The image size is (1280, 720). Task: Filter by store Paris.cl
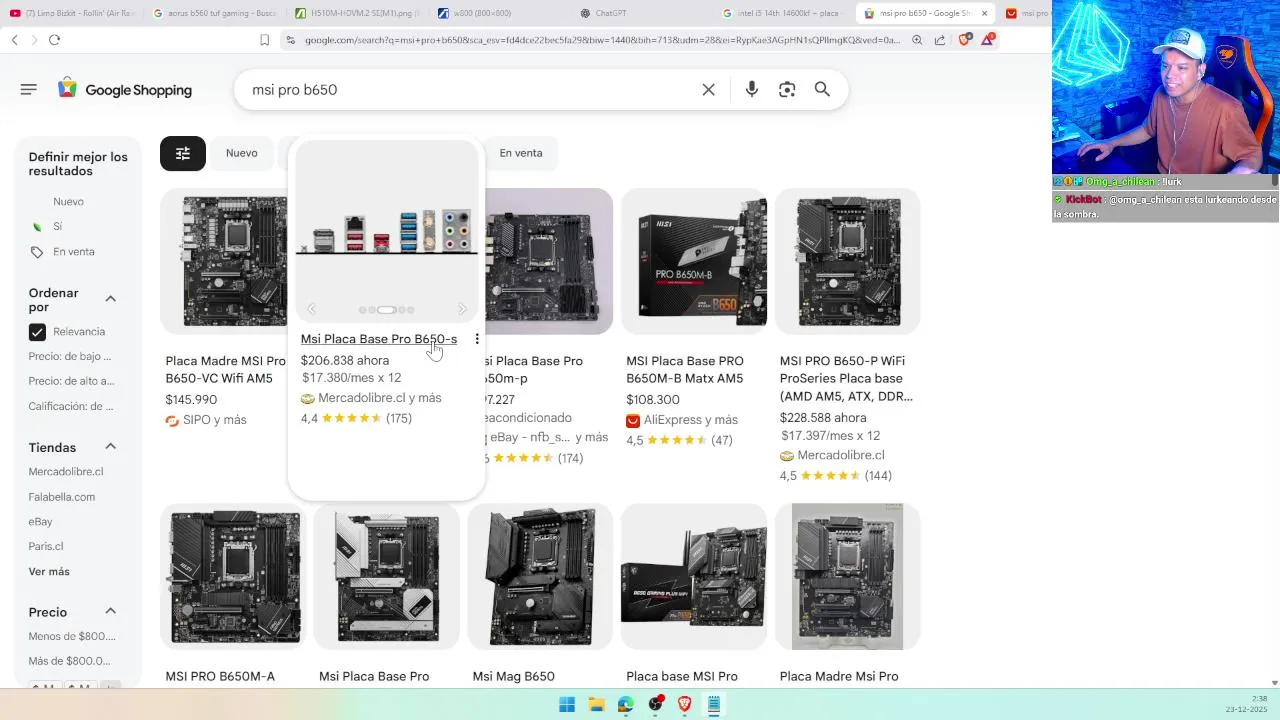pos(46,547)
